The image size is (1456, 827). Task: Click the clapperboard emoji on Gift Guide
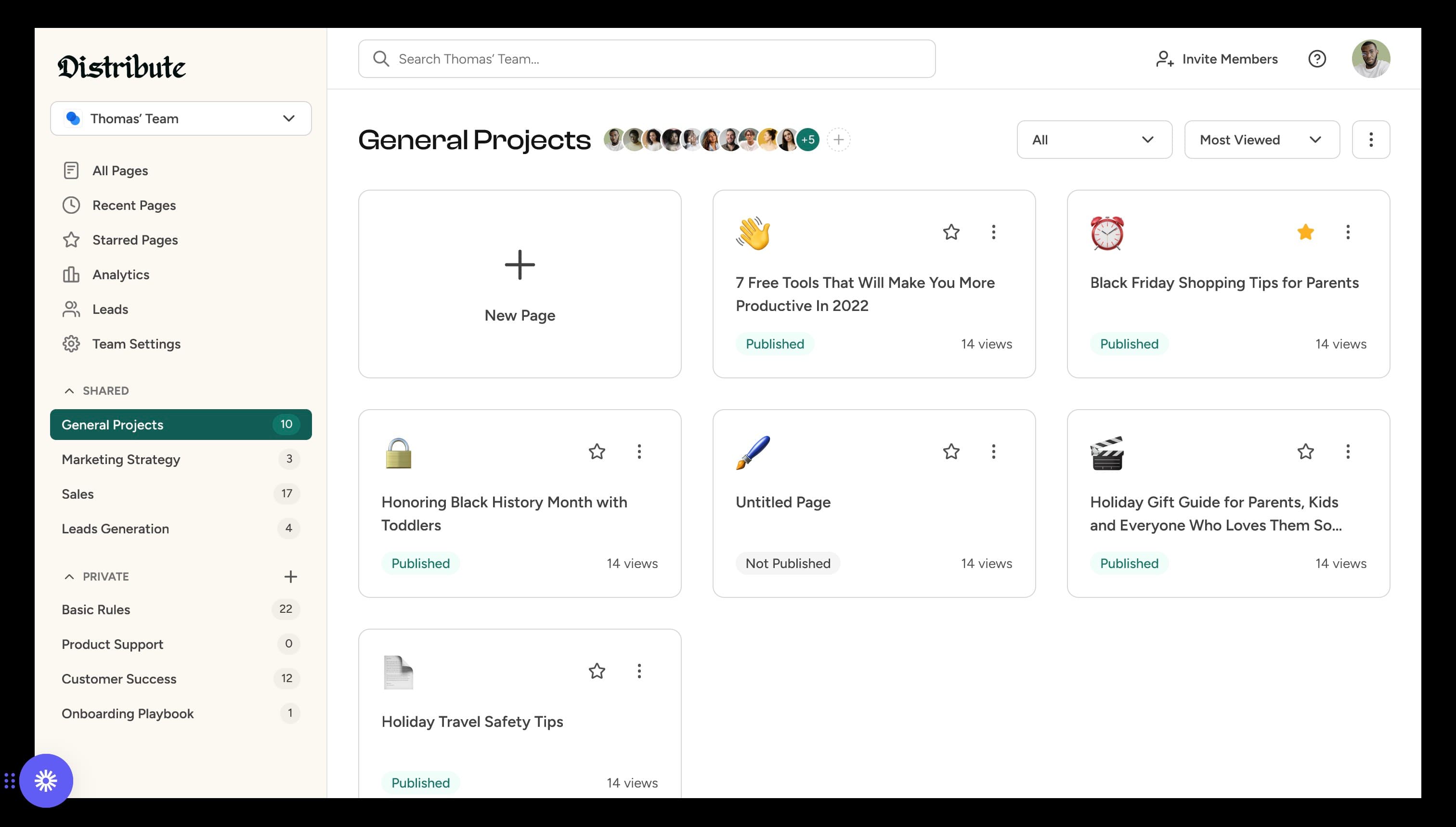click(1107, 452)
